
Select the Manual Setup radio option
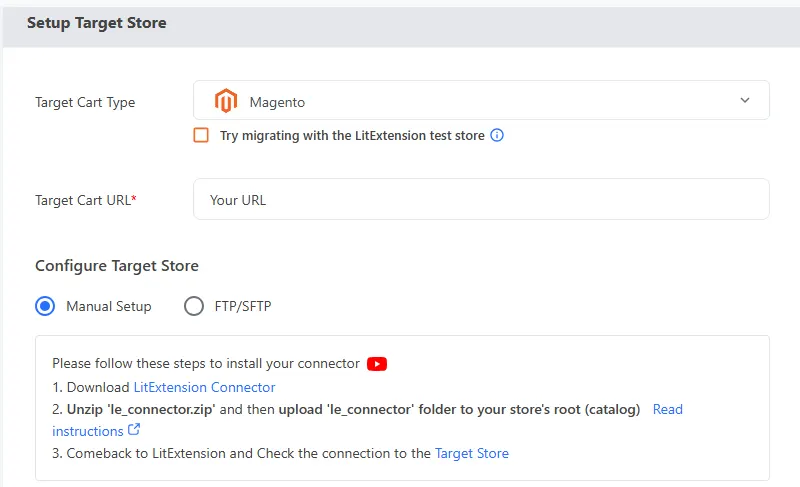point(45,306)
